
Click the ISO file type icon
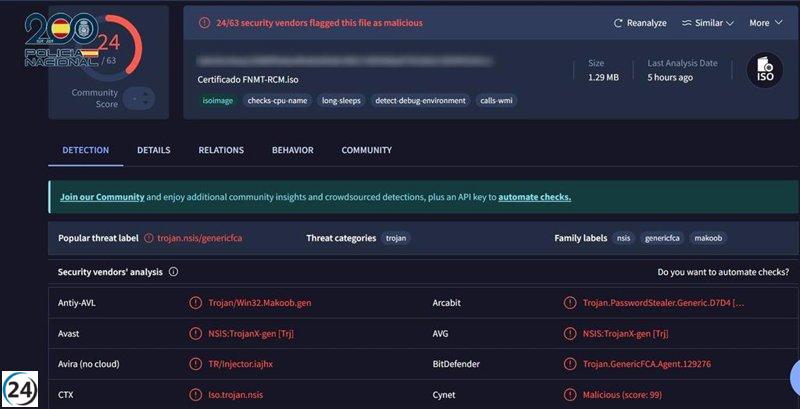pyautogui.click(x=764, y=70)
